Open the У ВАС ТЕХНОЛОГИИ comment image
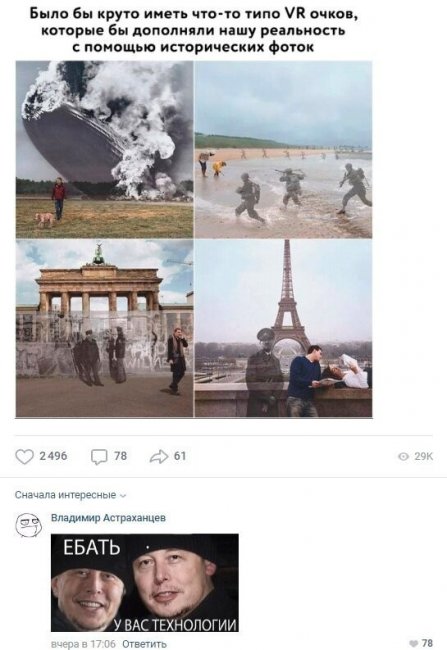 (145, 583)
